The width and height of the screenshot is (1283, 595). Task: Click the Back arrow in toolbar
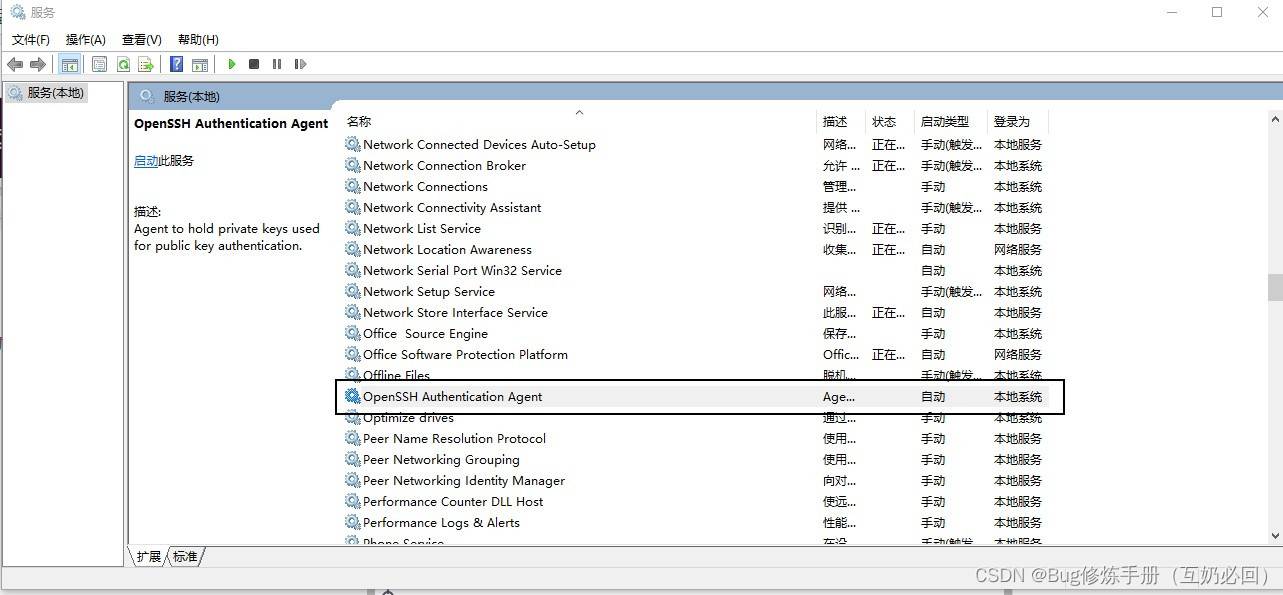(x=15, y=64)
